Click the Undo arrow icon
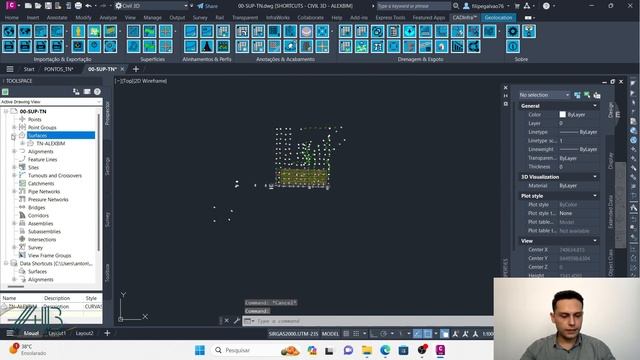This screenshot has width=640, height=360. coord(89,6)
